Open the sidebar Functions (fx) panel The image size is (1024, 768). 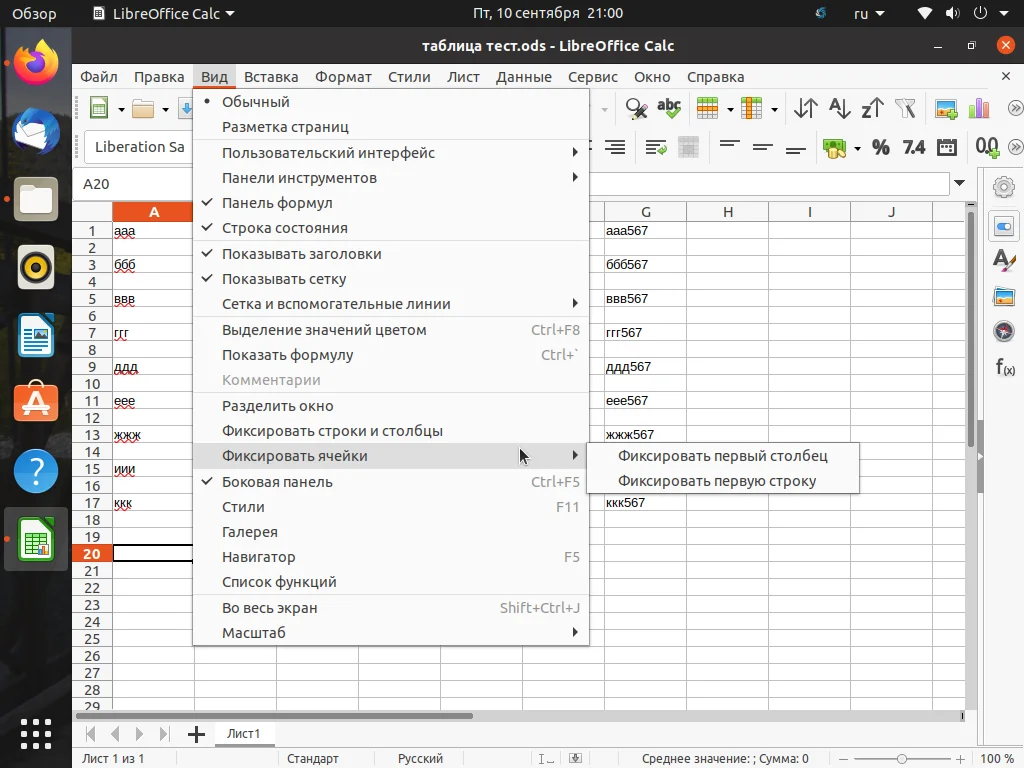(1004, 367)
